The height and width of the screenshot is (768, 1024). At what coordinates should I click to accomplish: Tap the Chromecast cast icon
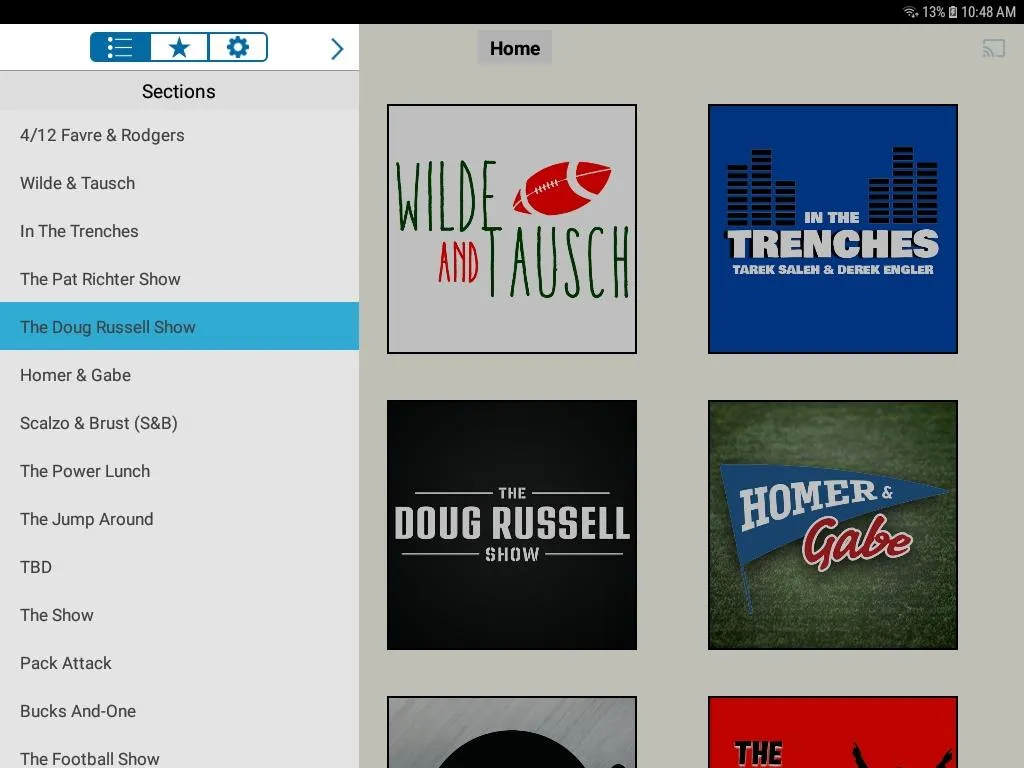(x=994, y=47)
